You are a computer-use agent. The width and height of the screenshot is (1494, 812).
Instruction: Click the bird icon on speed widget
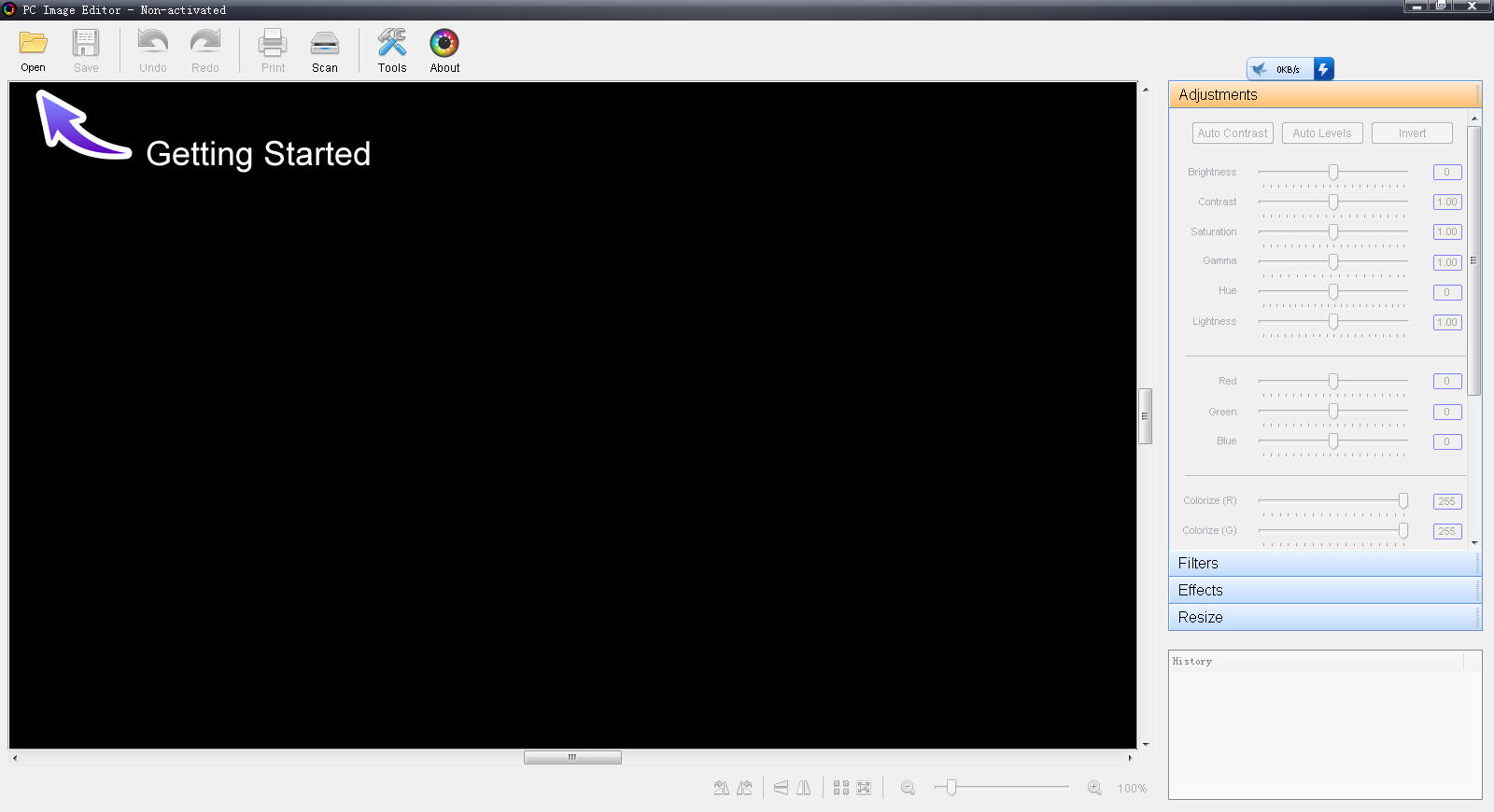(x=1260, y=69)
